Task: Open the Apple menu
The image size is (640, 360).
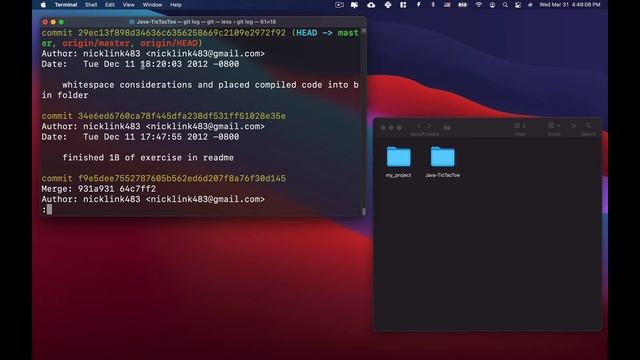Action: [x=43, y=5]
